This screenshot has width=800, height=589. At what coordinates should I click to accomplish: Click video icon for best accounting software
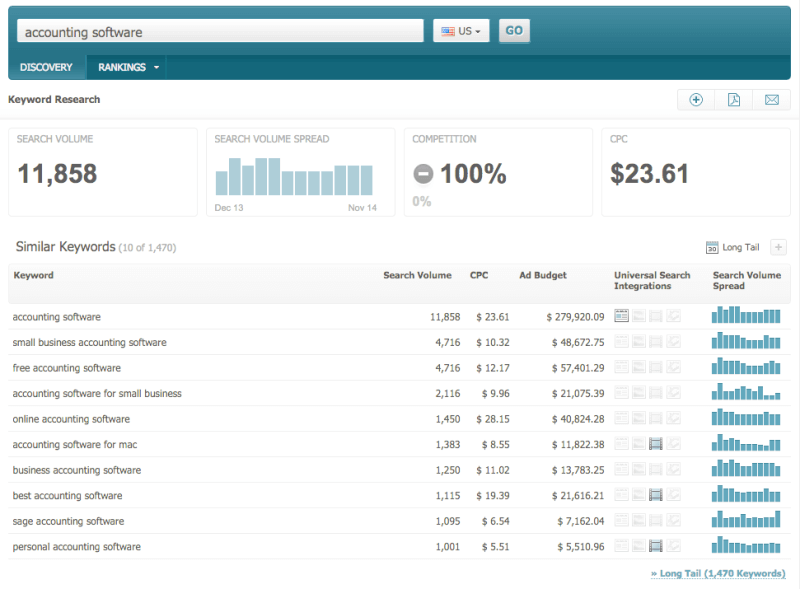point(656,495)
